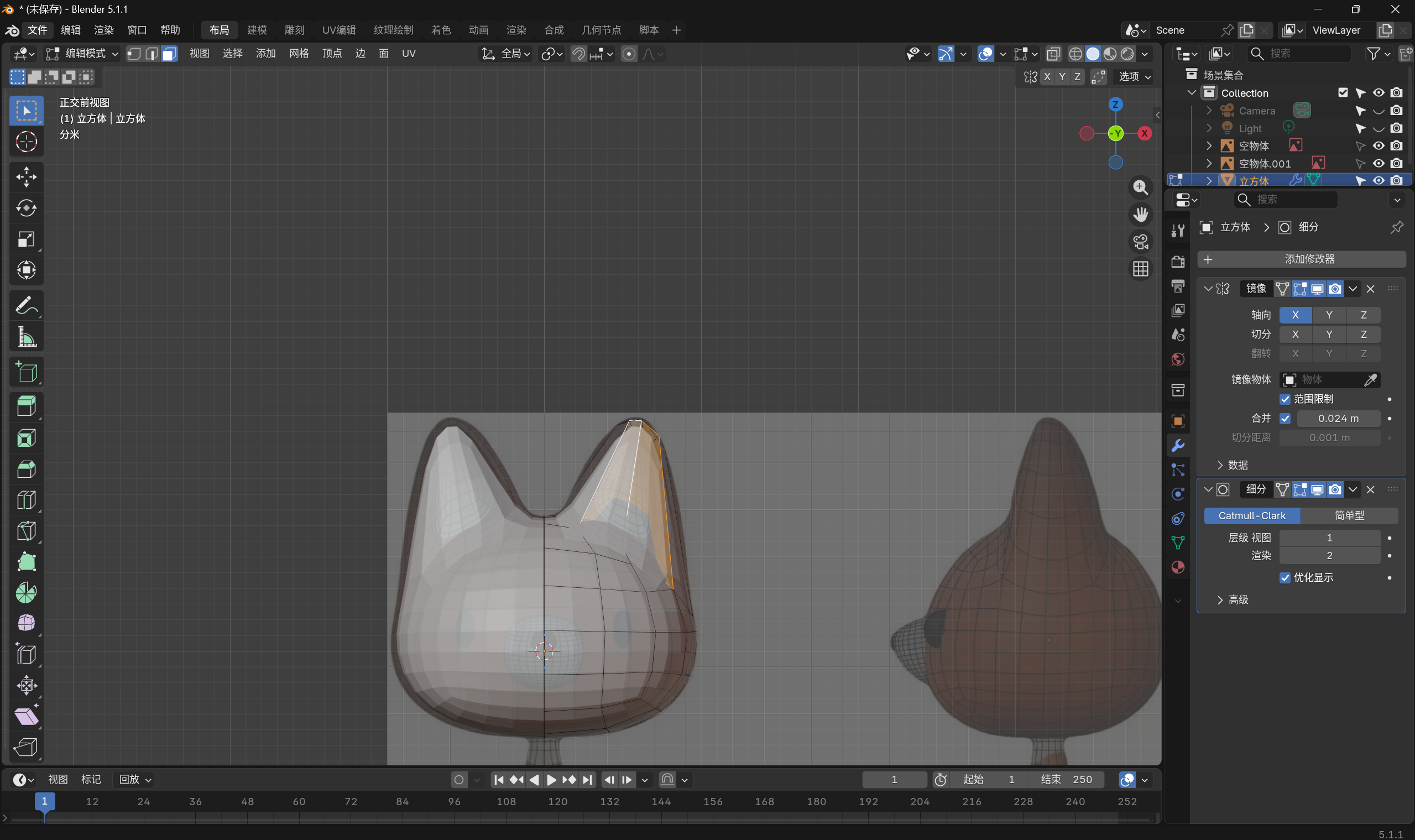Choose the Extrude Region tool

pyautogui.click(x=26, y=405)
